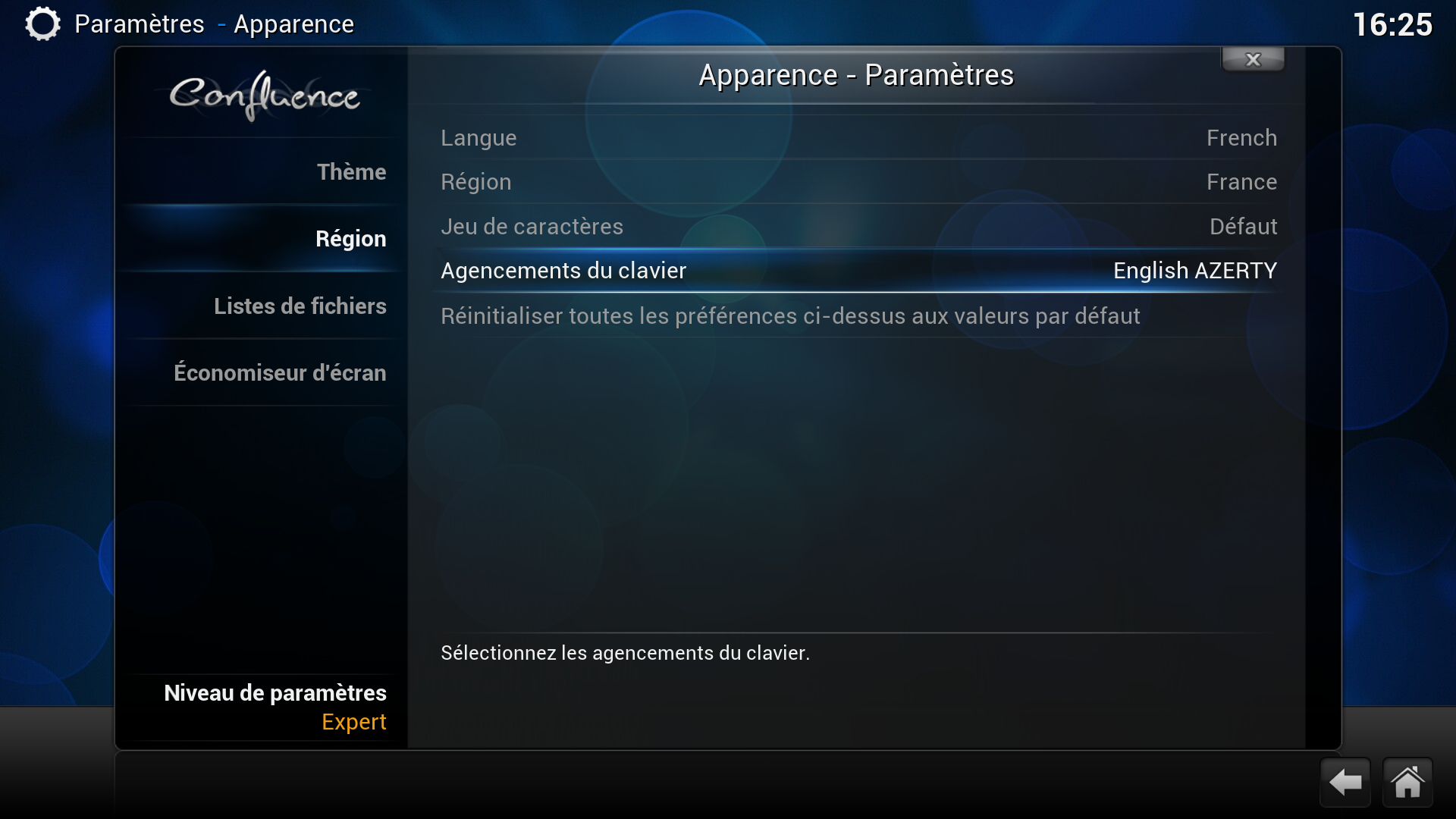Close the Apparence settings dialog

[1253, 59]
